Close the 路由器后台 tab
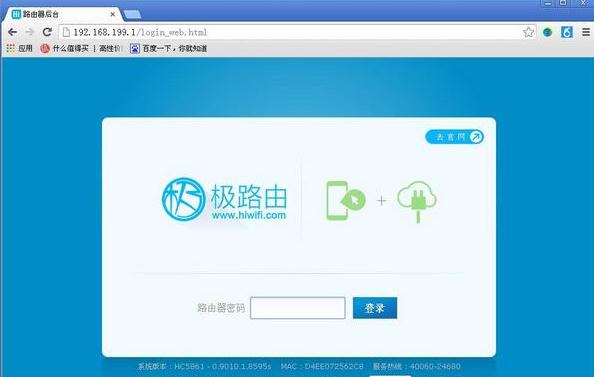The width and height of the screenshot is (594, 377). (x=113, y=14)
